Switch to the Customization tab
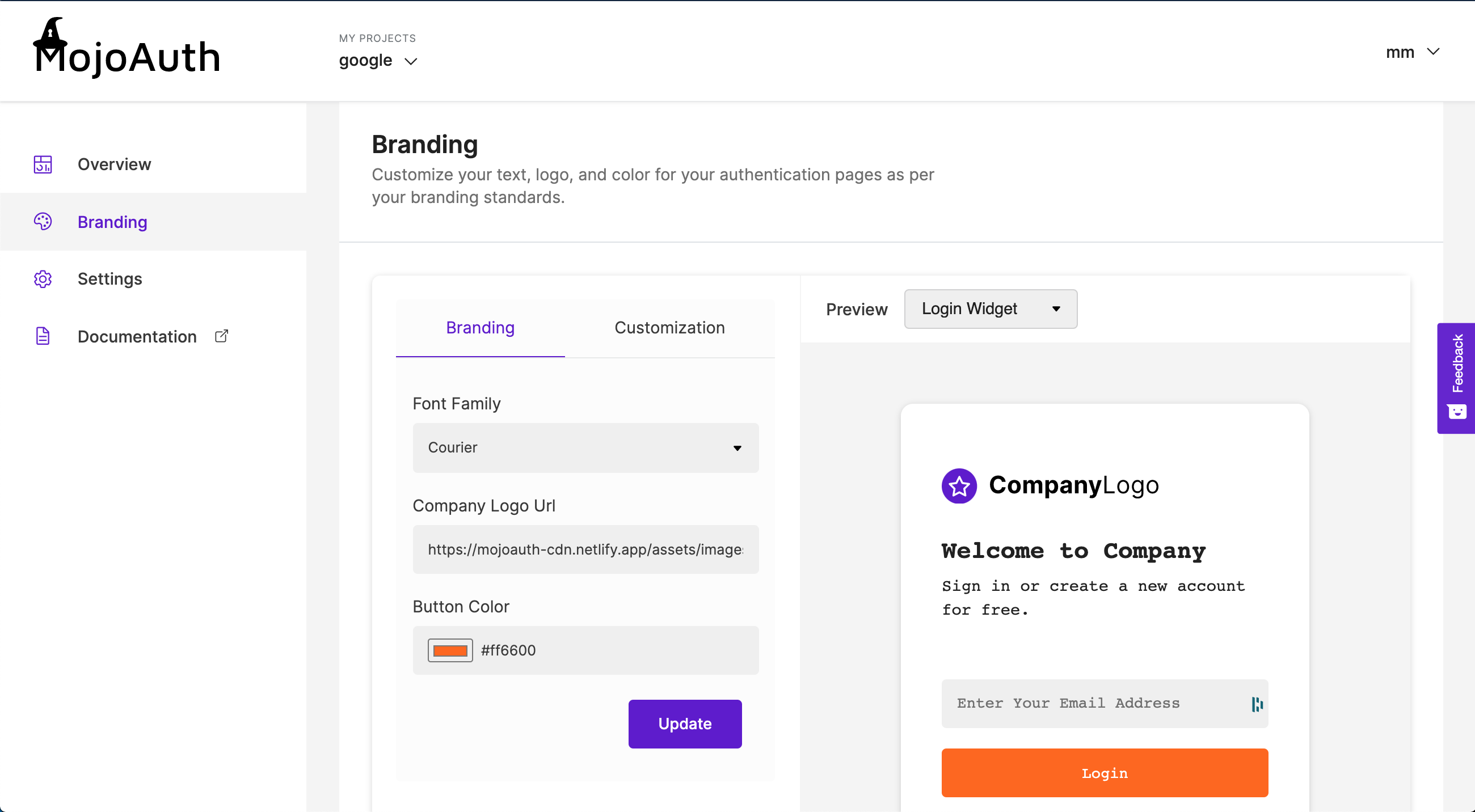The width and height of the screenshot is (1475, 812). (x=669, y=328)
